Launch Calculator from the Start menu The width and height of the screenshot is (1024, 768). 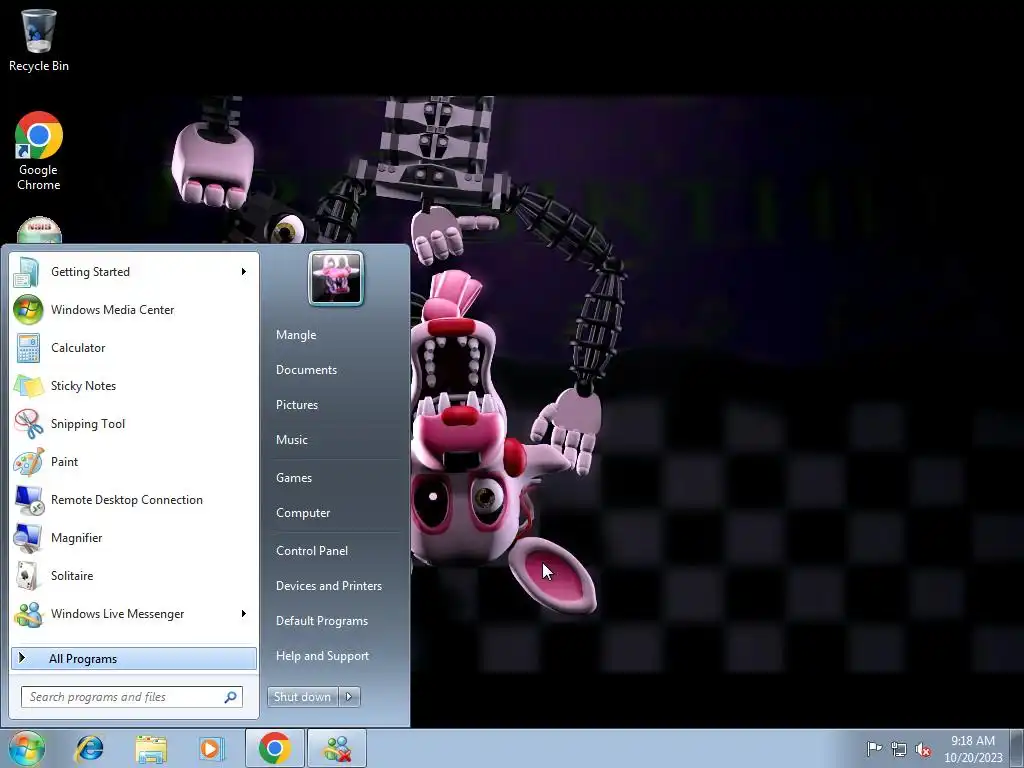(134, 347)
